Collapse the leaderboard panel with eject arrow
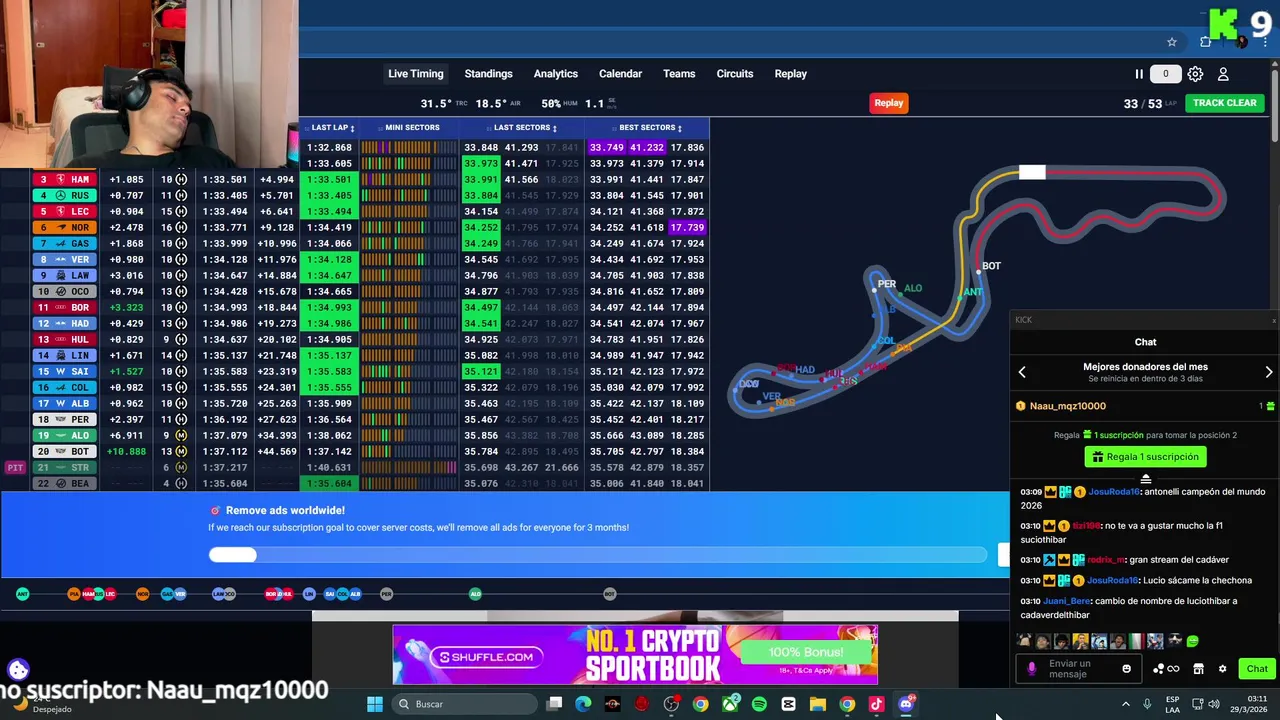The image size is (1280, 720). tap(1146, 479)
